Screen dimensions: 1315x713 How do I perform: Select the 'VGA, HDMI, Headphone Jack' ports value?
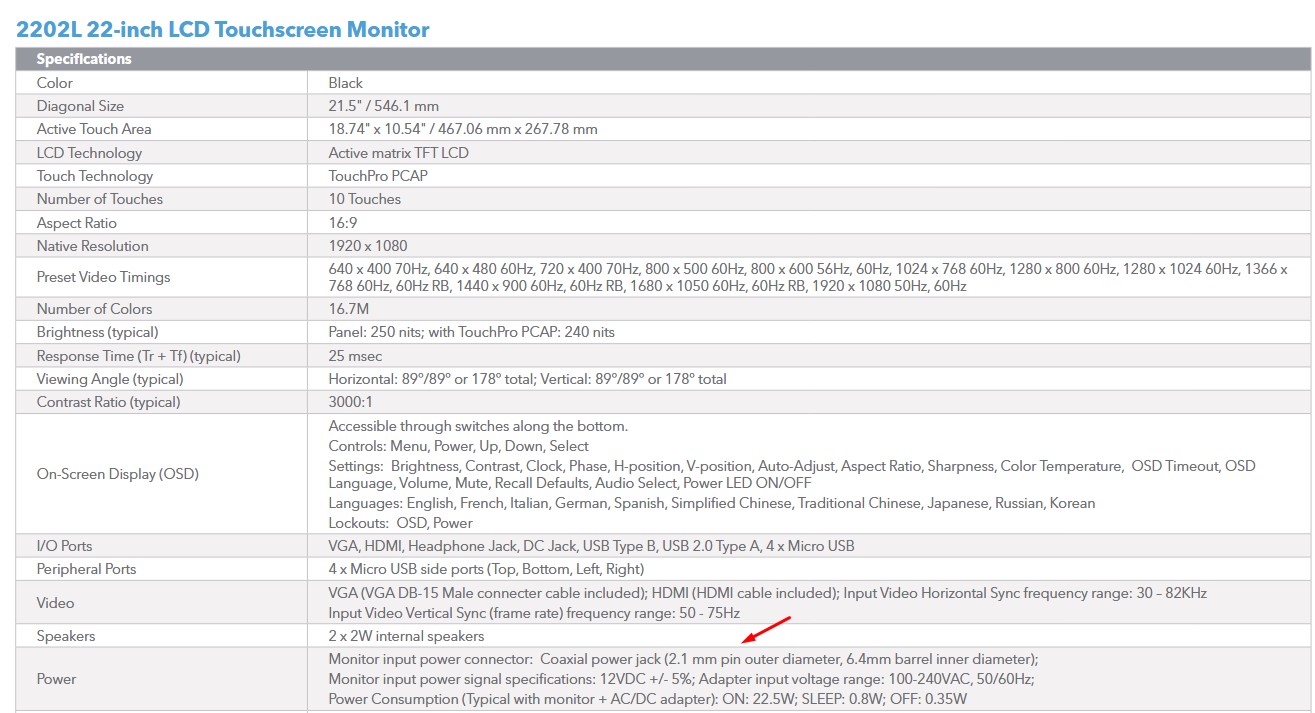(x=592, y=546)
